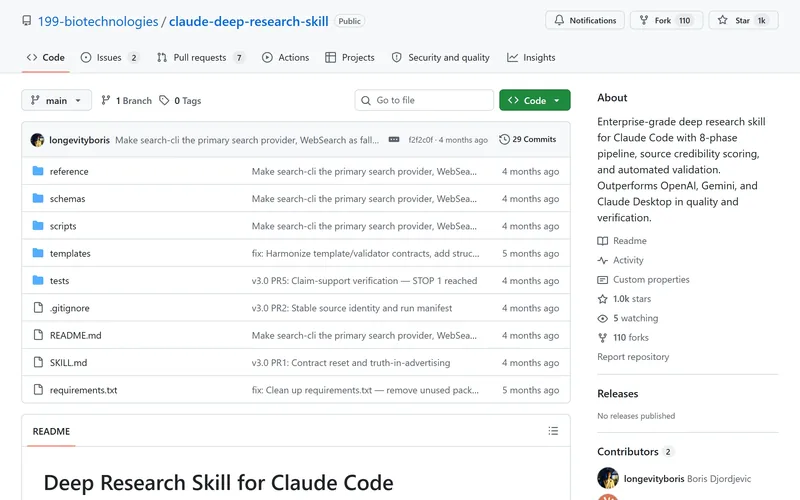Open longevityboris Boris Djordjevic contributor link

click(x=687, y=479)
